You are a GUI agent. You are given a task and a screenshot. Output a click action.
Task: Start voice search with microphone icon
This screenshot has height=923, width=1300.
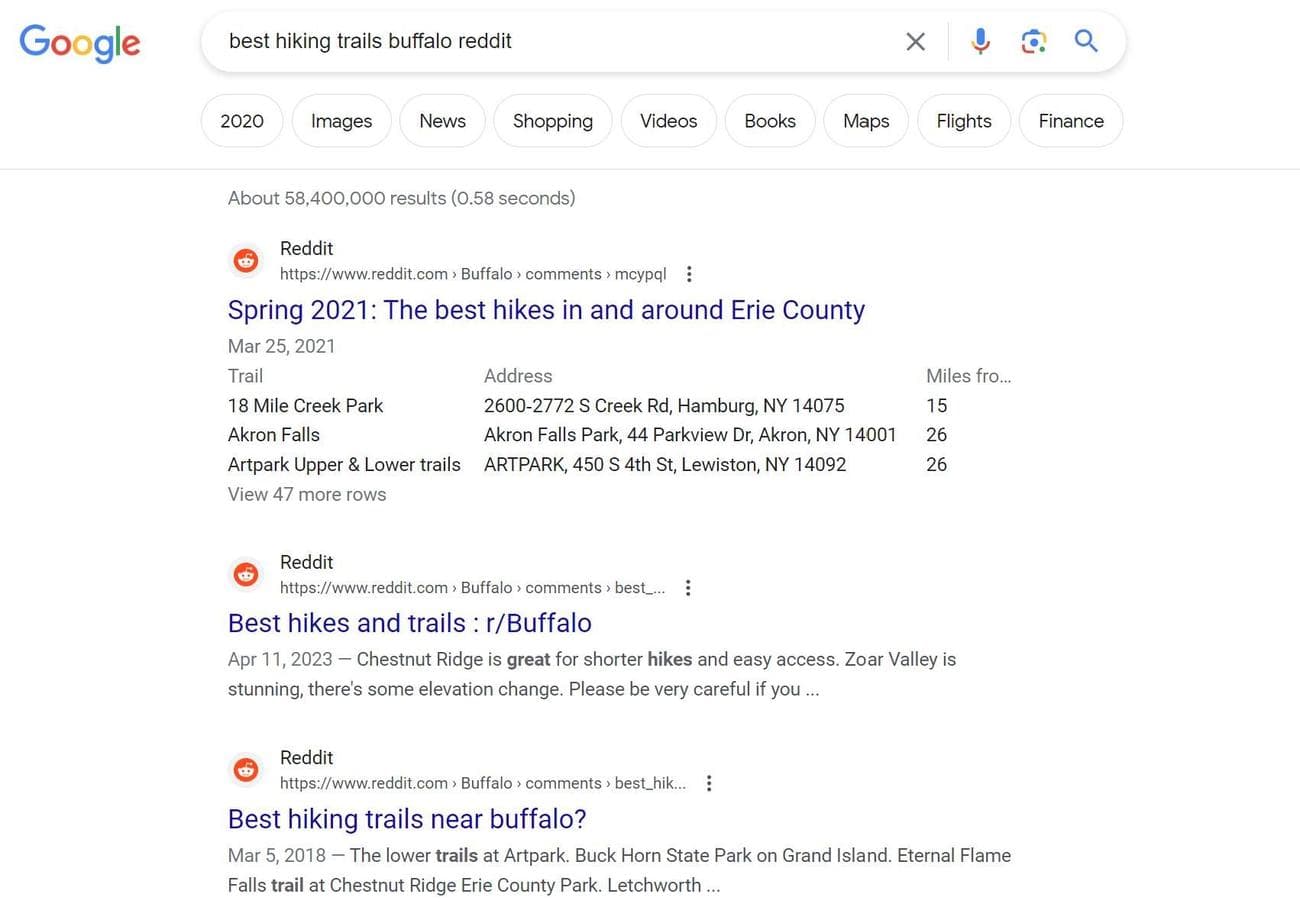tap(980, 41)
